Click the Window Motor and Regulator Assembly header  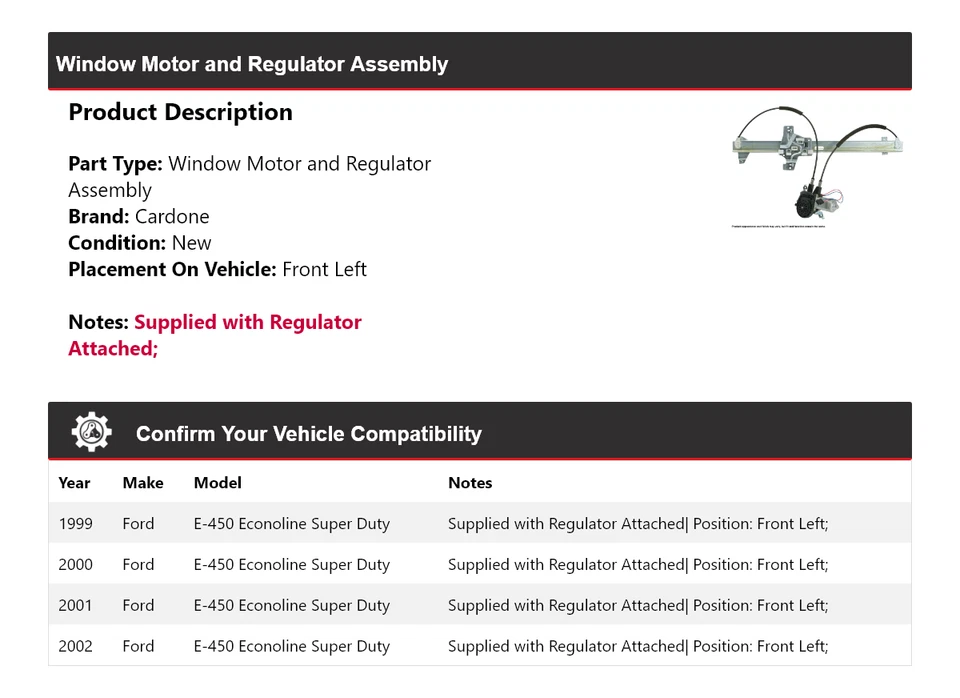(x=252, y=64)
